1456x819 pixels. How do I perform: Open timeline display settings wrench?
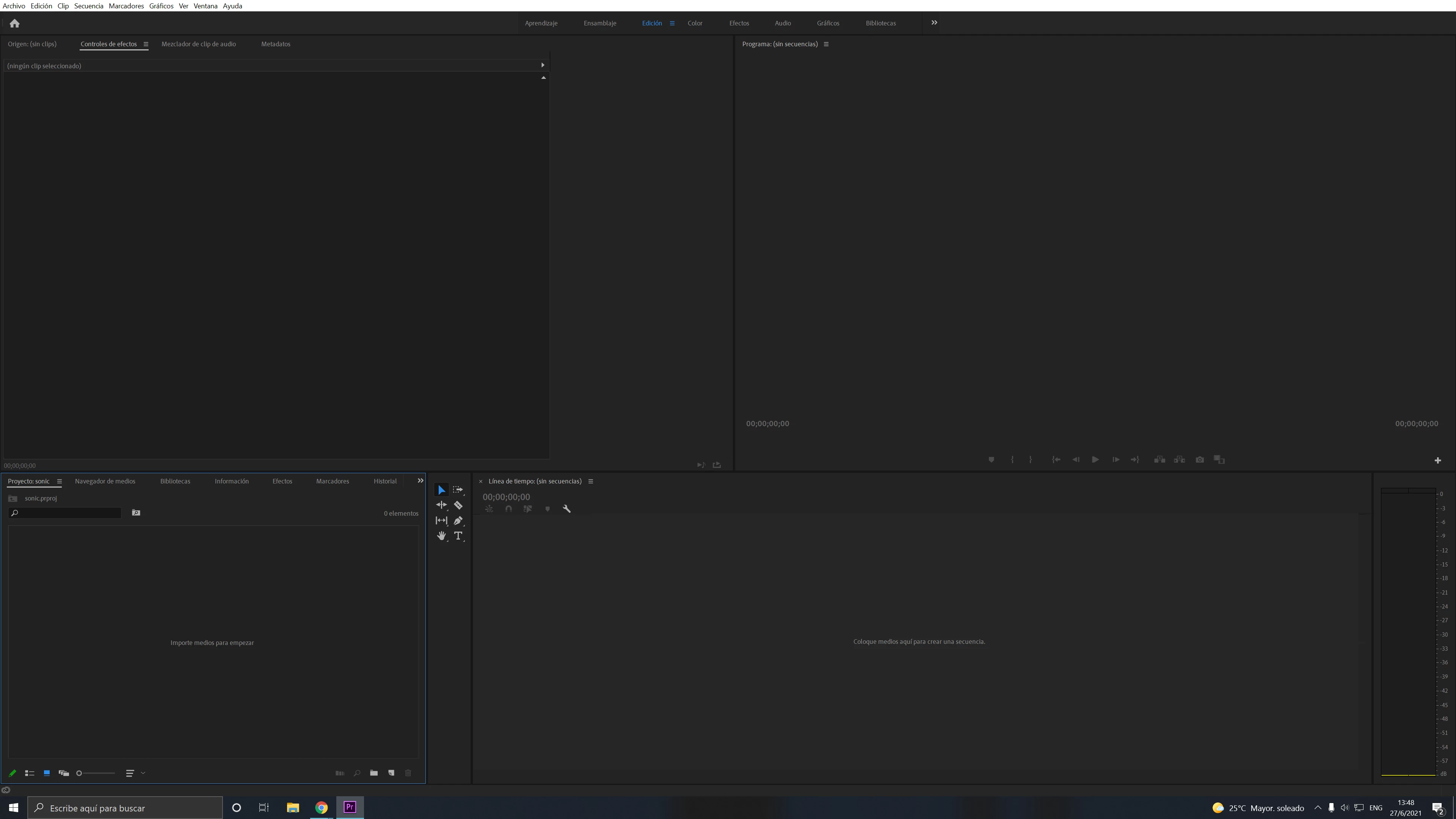pyautogui.click(x=566, y=509)
